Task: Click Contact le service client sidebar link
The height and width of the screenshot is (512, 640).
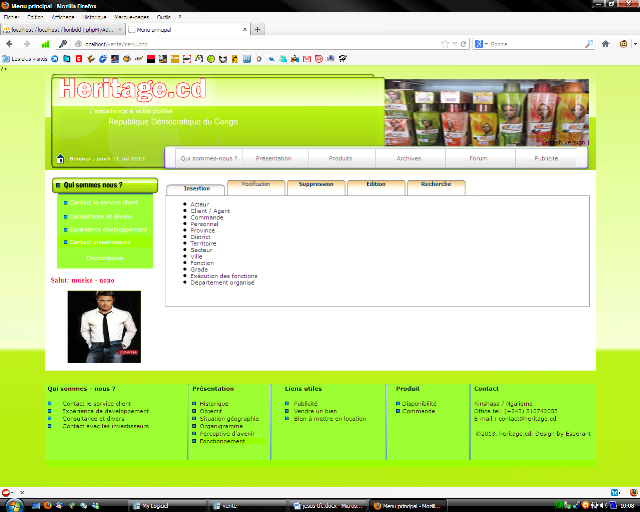Action: coord(103,203)
